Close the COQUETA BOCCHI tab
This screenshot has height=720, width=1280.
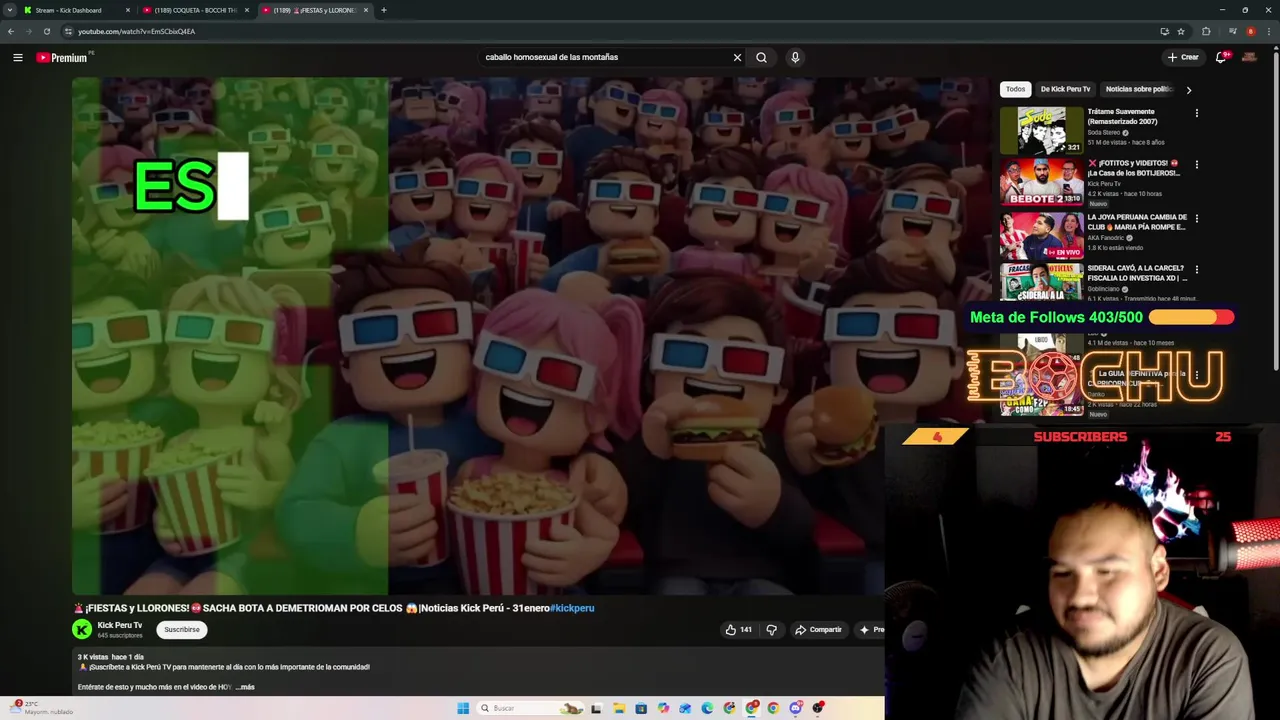[247, 10]
